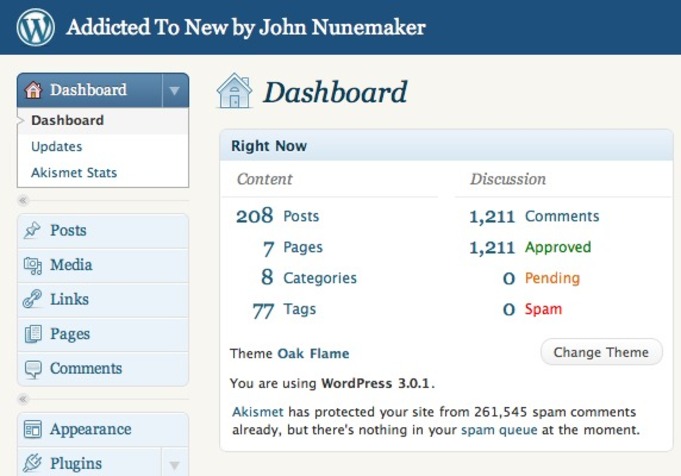Viewport: 681px width, 476px height.
Task: Open the Tags link
Action: [300, 309]
